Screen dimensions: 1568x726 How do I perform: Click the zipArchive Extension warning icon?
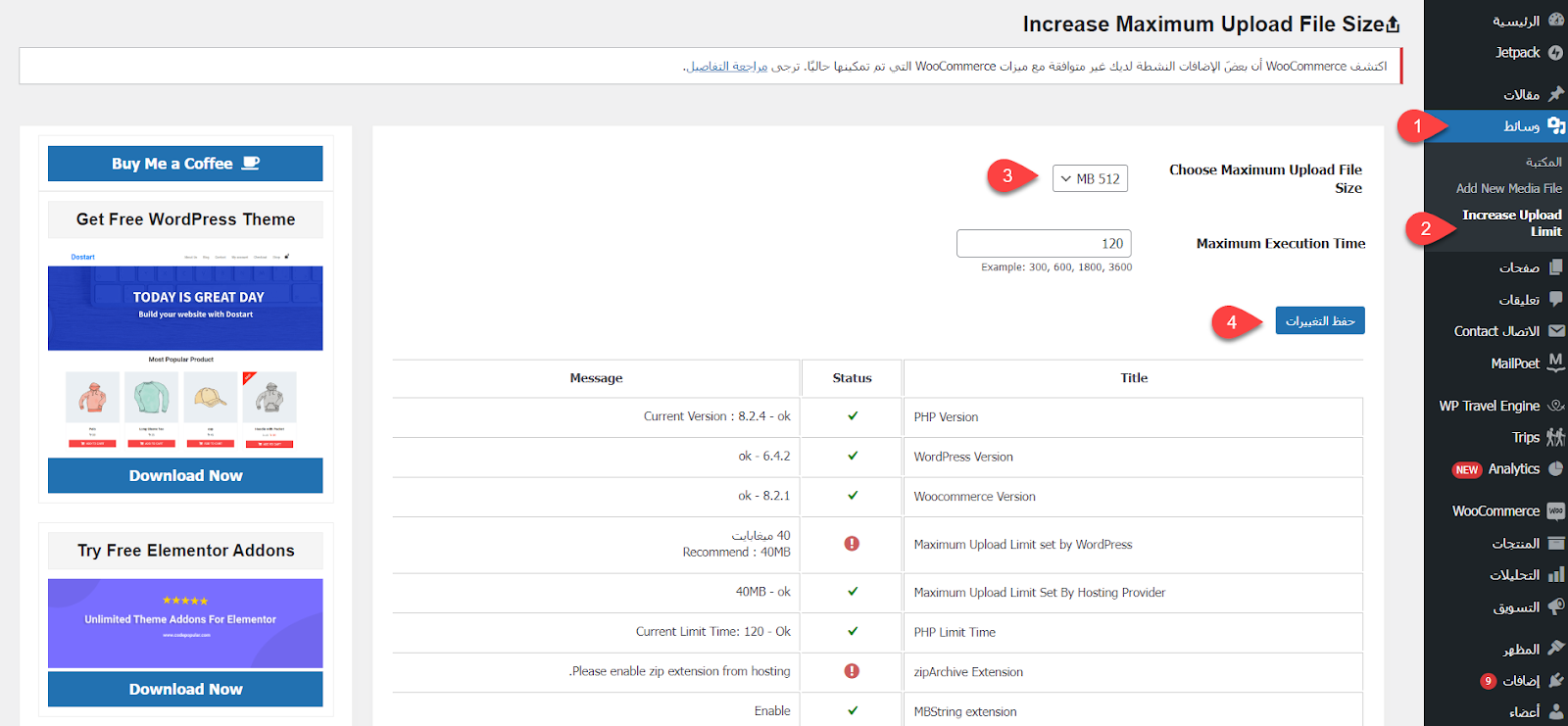tap(852, 671)
